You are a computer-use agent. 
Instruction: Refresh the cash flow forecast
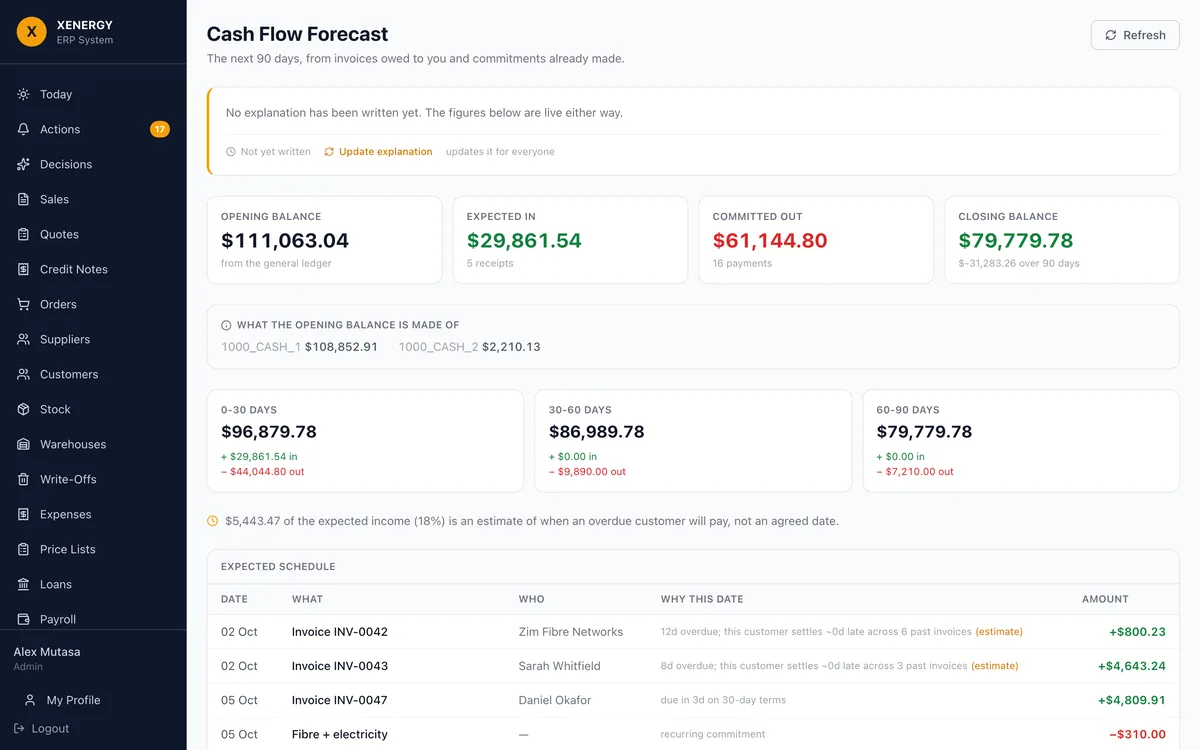click(x=1135, y=35)
